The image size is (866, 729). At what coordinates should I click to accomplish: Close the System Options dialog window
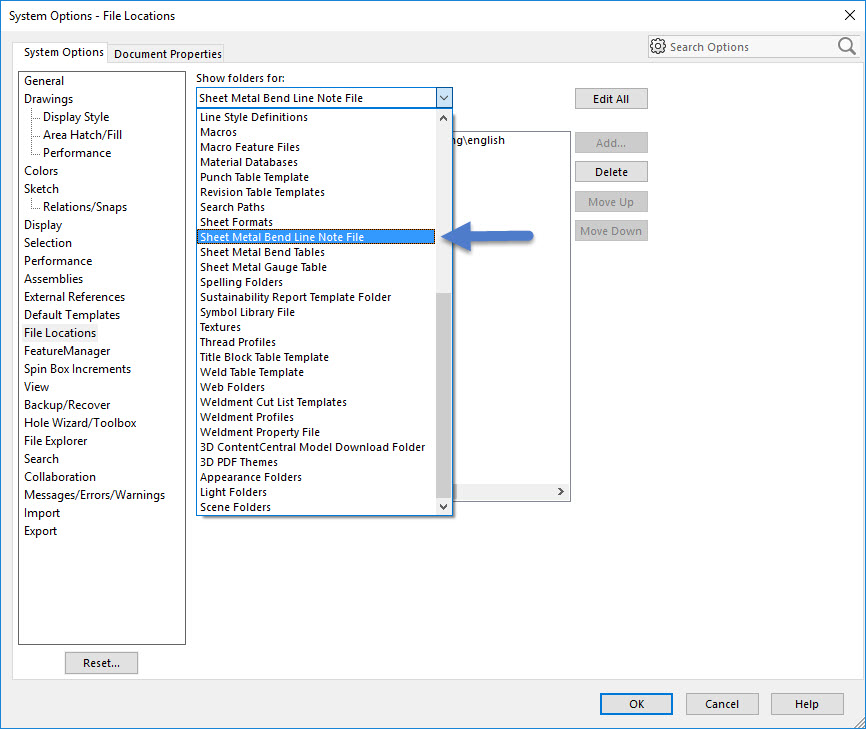pyautogui.click(x=849, y=15)
